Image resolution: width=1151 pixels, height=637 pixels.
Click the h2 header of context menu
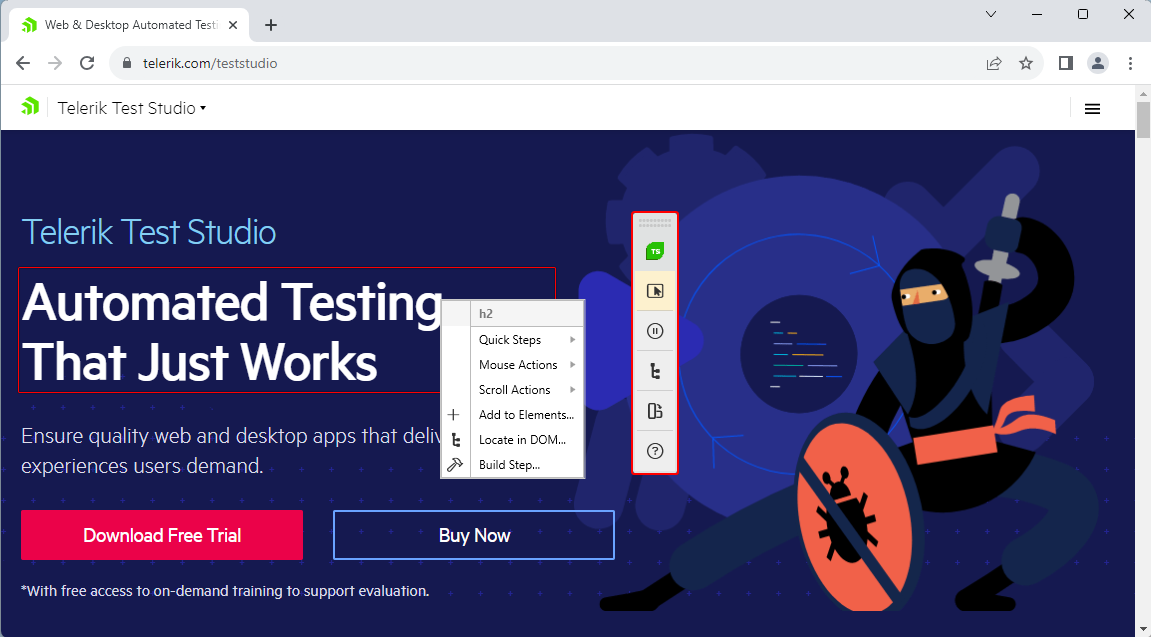click(527, 313)
